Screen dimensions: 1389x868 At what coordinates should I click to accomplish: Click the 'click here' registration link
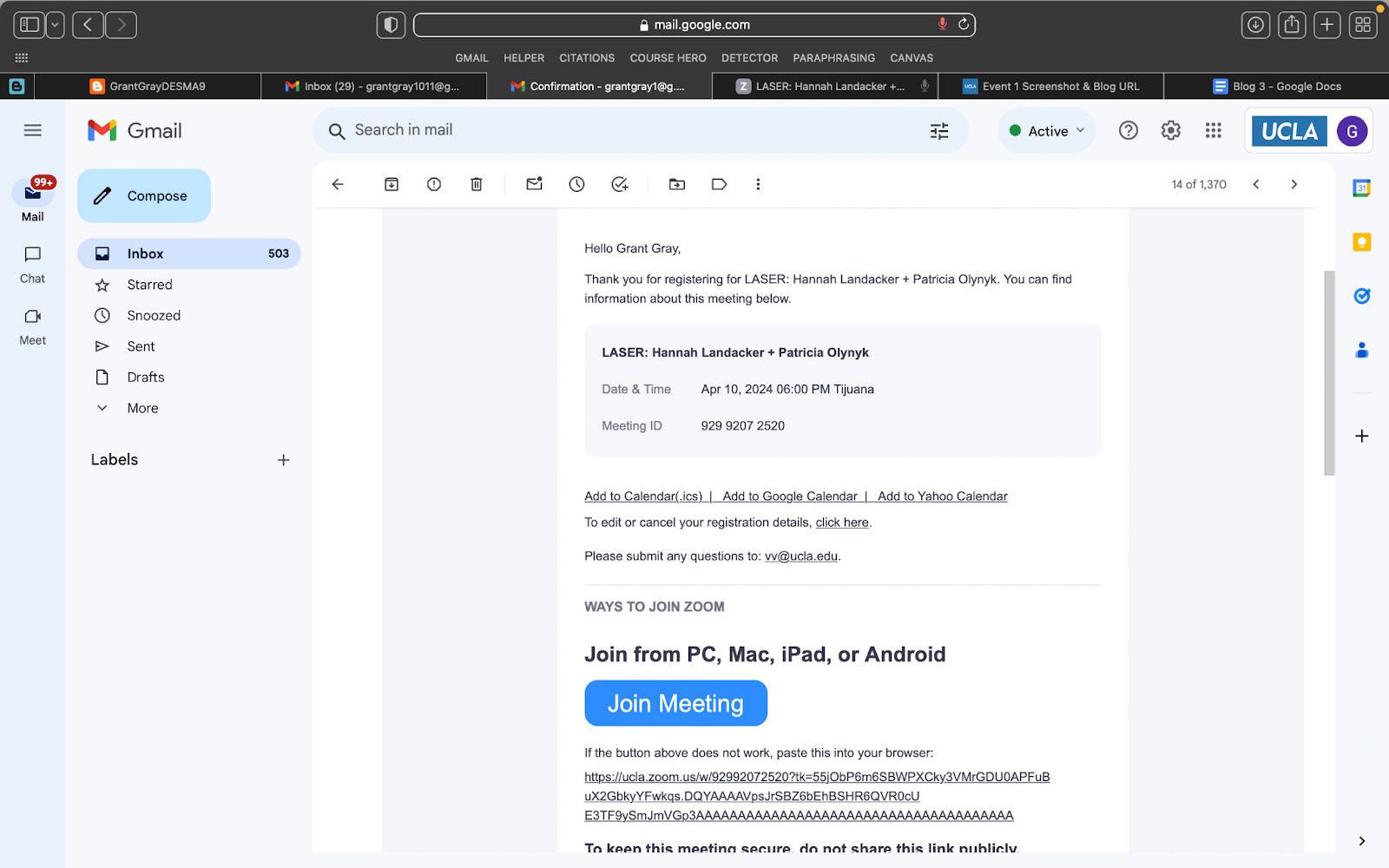click(842, 523)
